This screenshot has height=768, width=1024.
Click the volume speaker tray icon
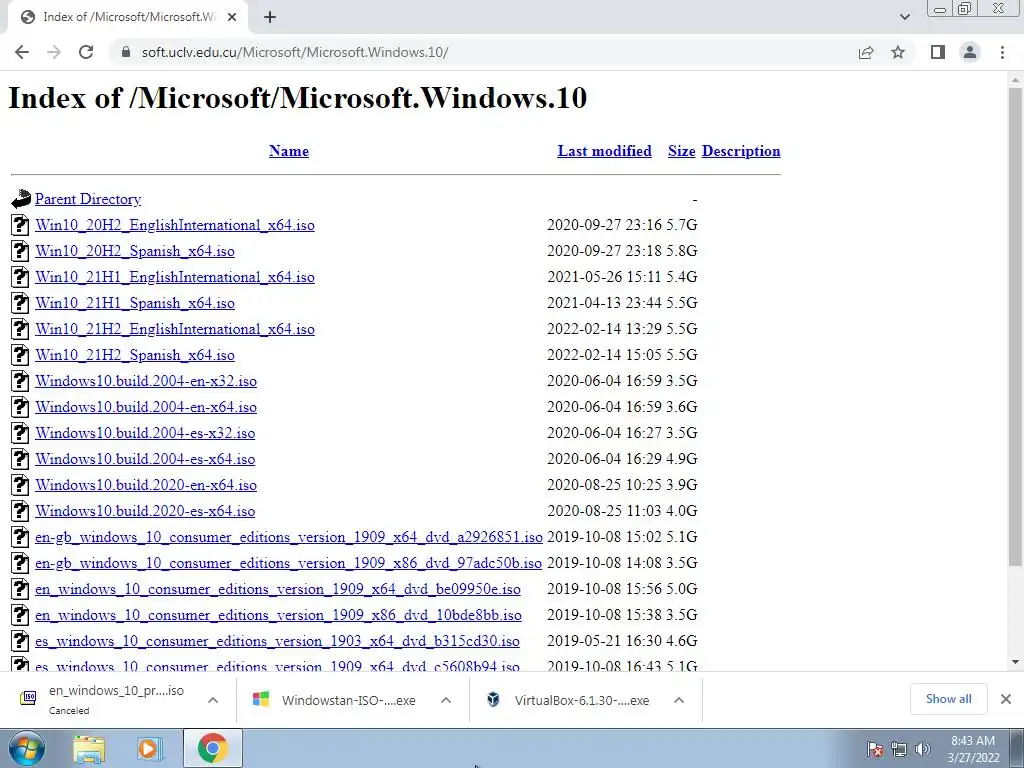pos(922,749)
